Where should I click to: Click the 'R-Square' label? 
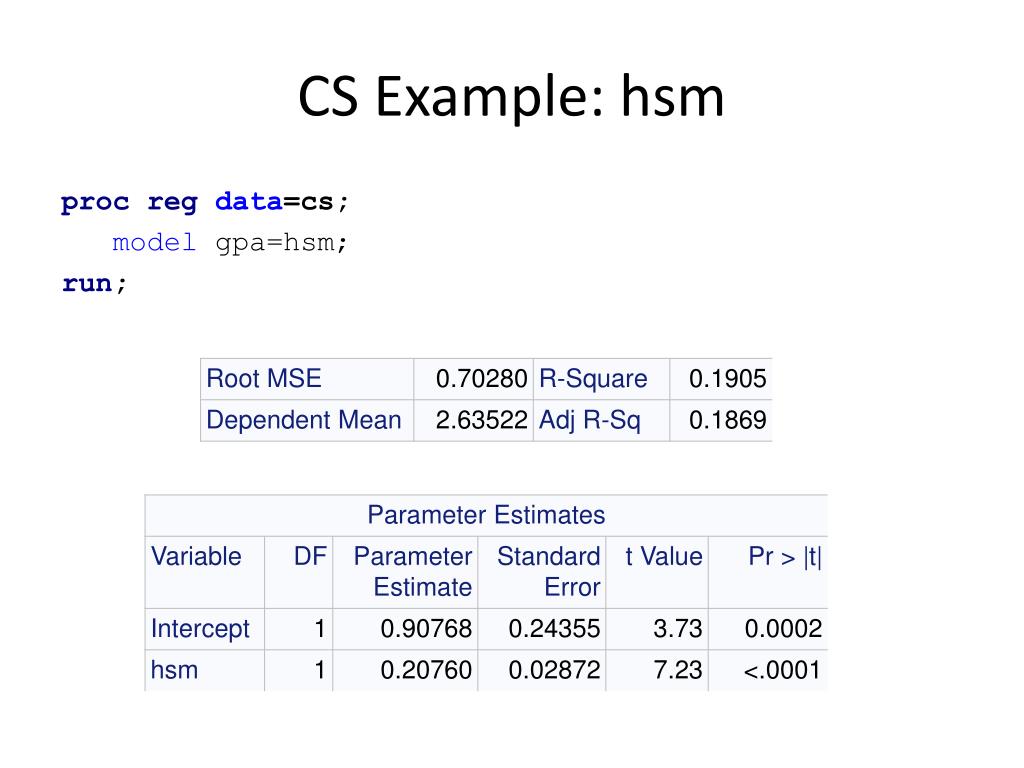pyautogui.click(x=593, y=379)
